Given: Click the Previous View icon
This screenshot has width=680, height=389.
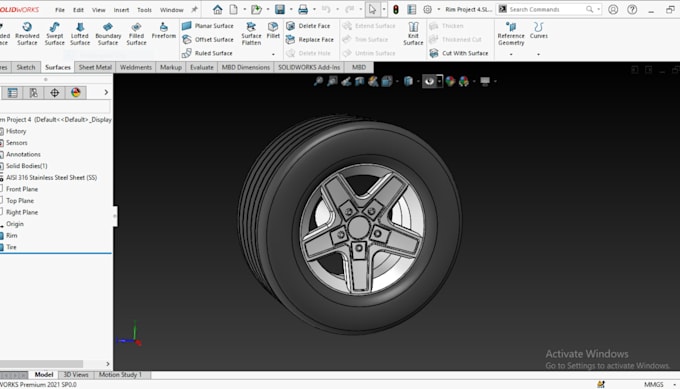Looking at the screenshot, I should tap(346, 81).
